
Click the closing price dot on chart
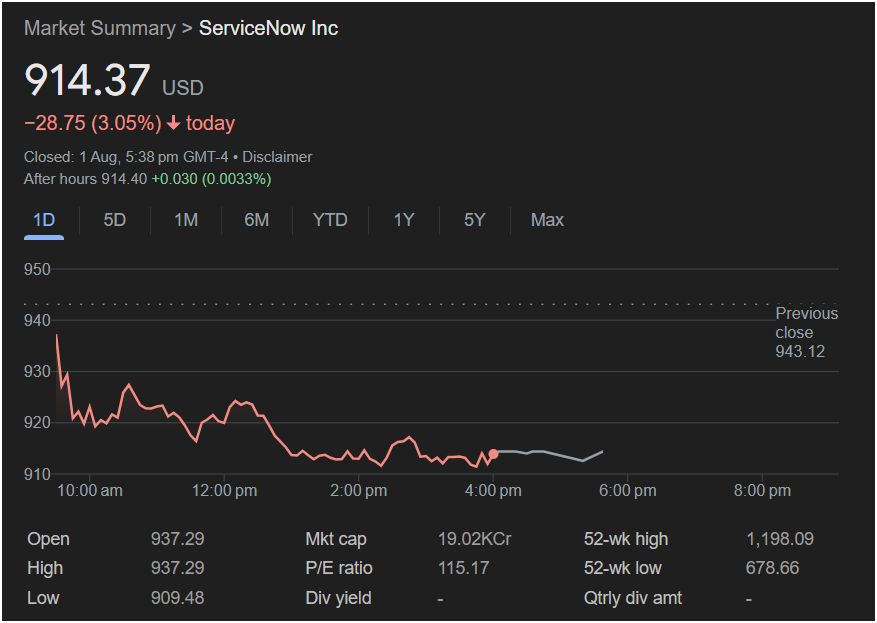pos(493,454)
